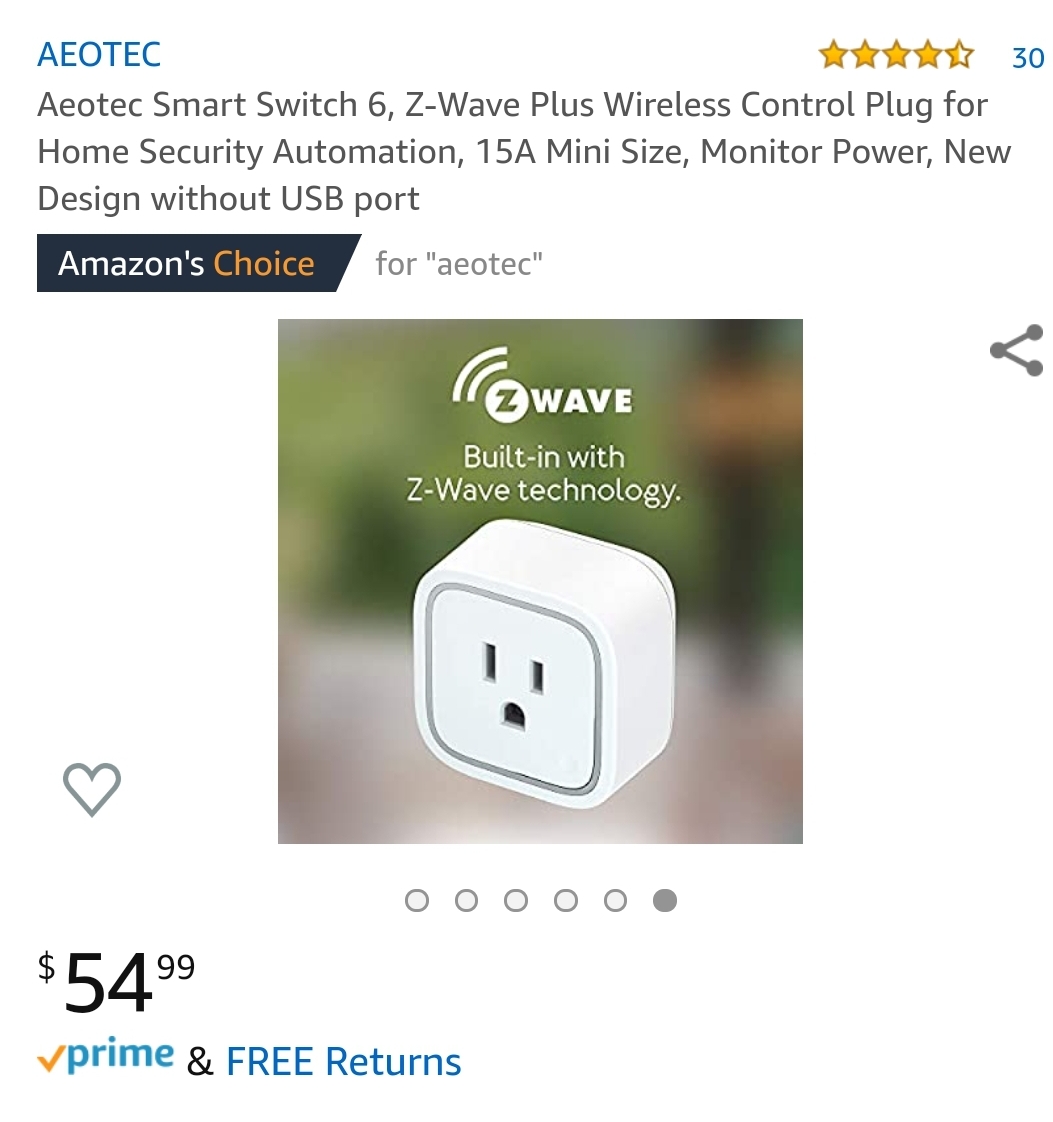The height and width of the screenshot is (1122, 1053).
Task: Select the sixth filled carousel dot
Action: (665, 899)
